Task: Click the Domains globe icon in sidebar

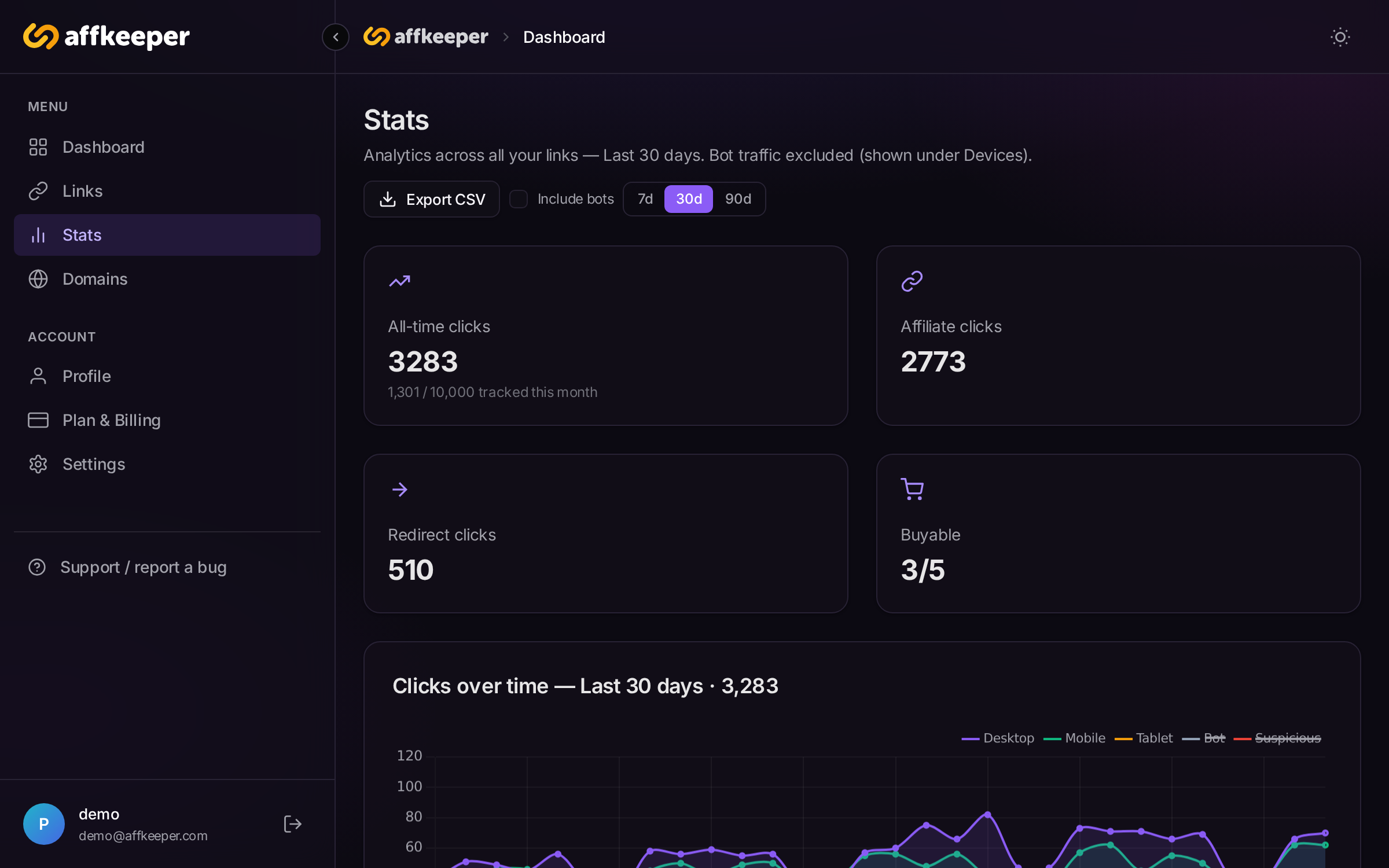Action: click(x=38, y=279)
